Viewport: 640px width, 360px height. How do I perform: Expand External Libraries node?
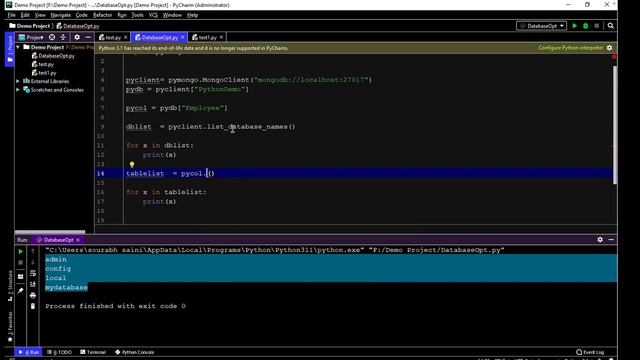(x=18, y=81)
